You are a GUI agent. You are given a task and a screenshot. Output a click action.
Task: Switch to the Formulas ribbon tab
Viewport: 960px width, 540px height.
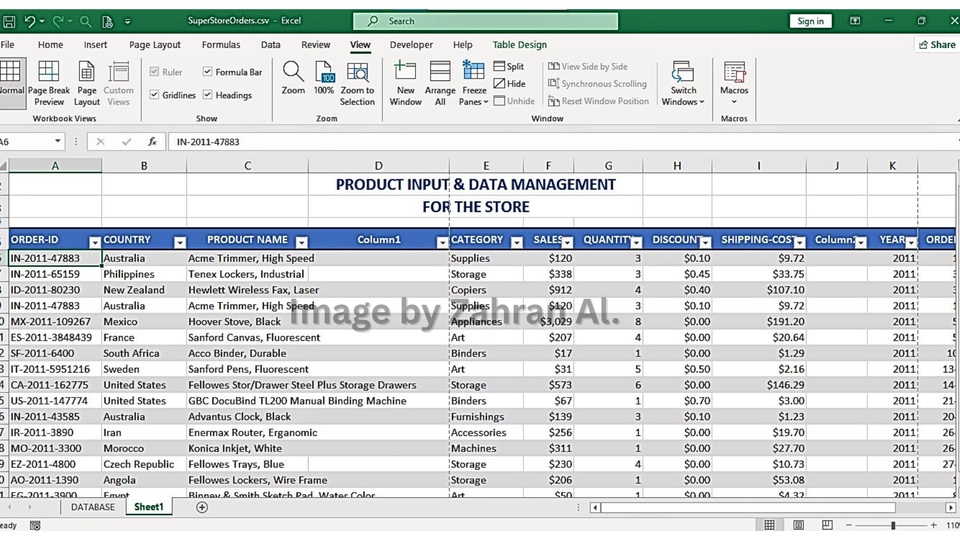(x=220, y=45)
